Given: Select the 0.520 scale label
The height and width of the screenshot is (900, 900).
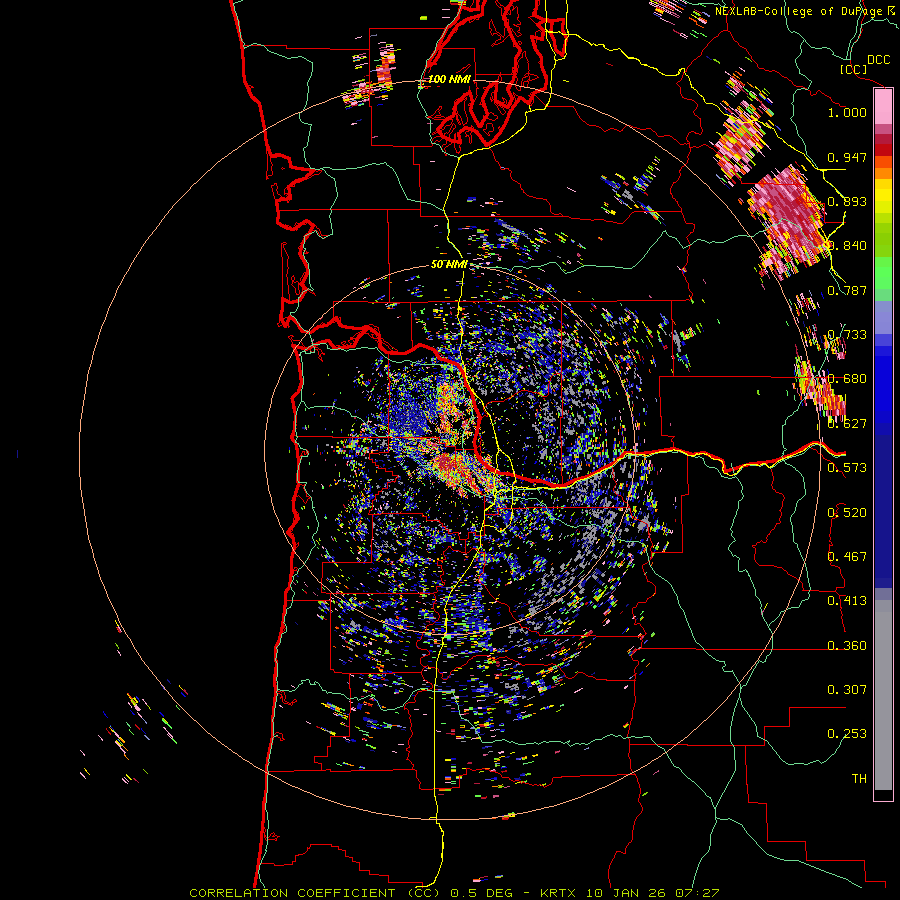Looking at the screenshot, I should (847, 513).
